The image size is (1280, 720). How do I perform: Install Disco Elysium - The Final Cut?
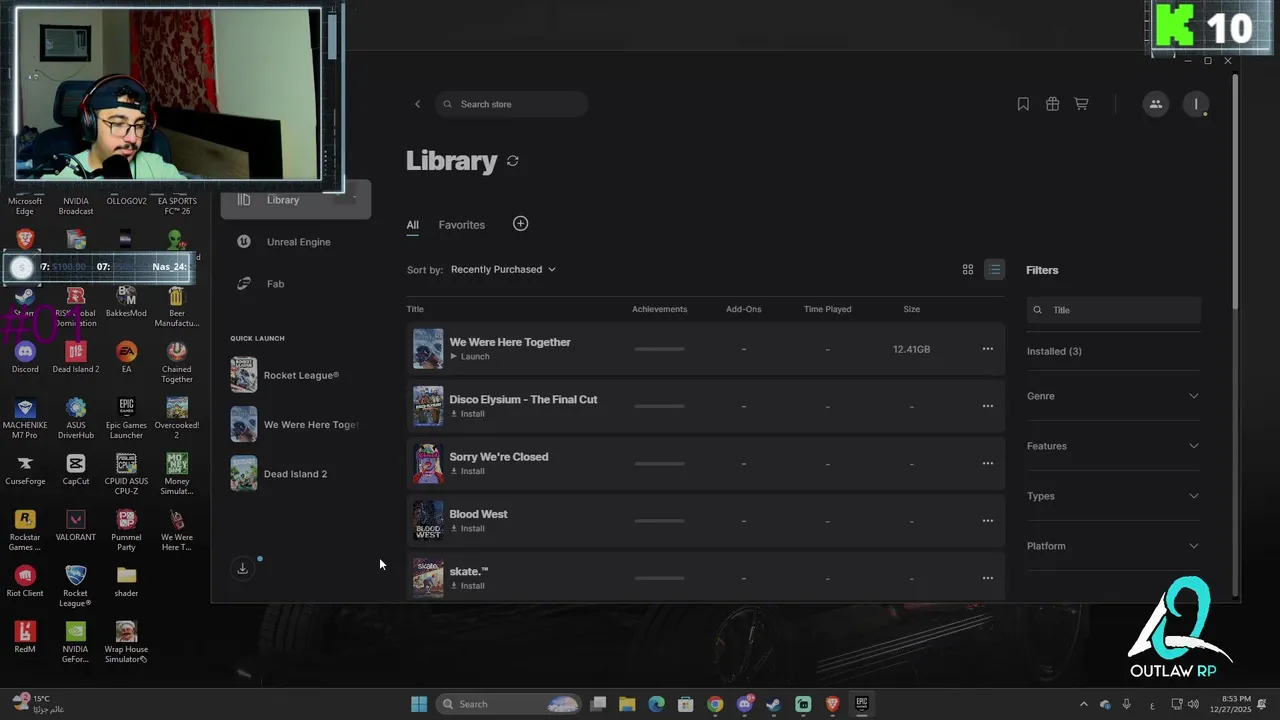(467, 414)
